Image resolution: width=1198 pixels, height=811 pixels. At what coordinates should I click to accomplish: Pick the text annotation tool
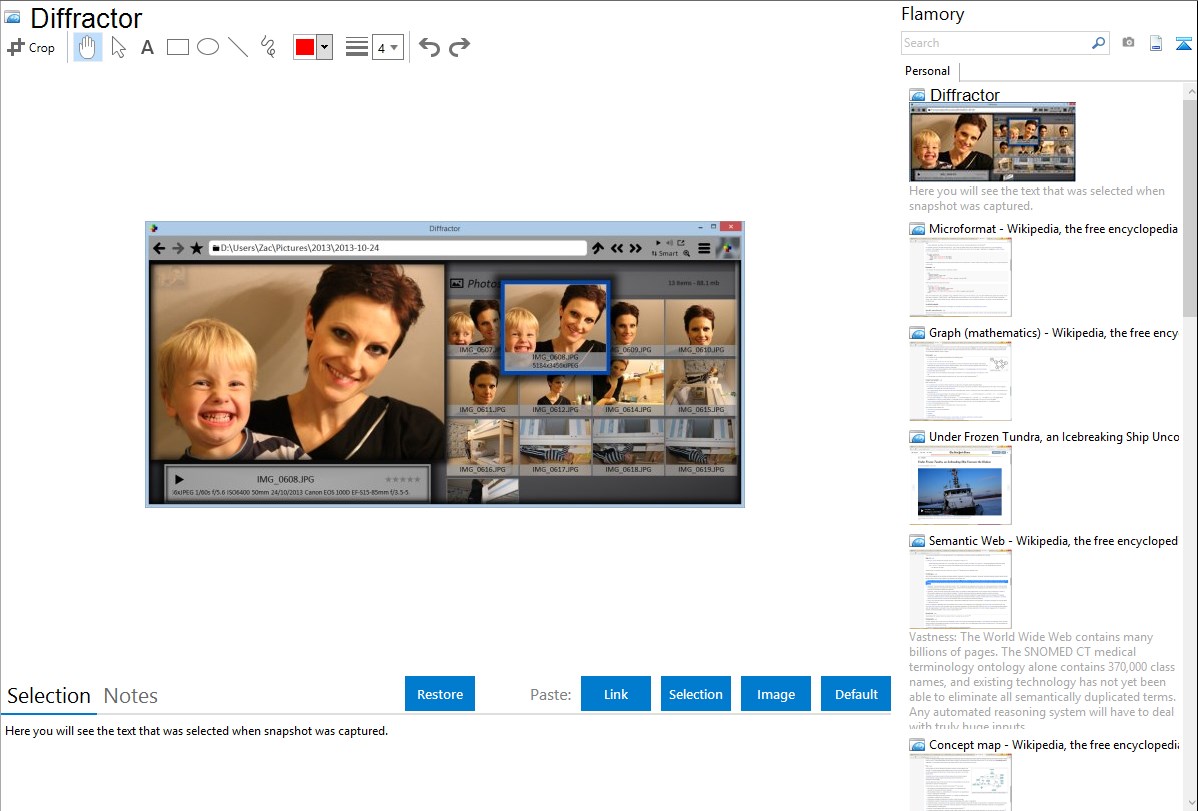(x=147, y=47)
